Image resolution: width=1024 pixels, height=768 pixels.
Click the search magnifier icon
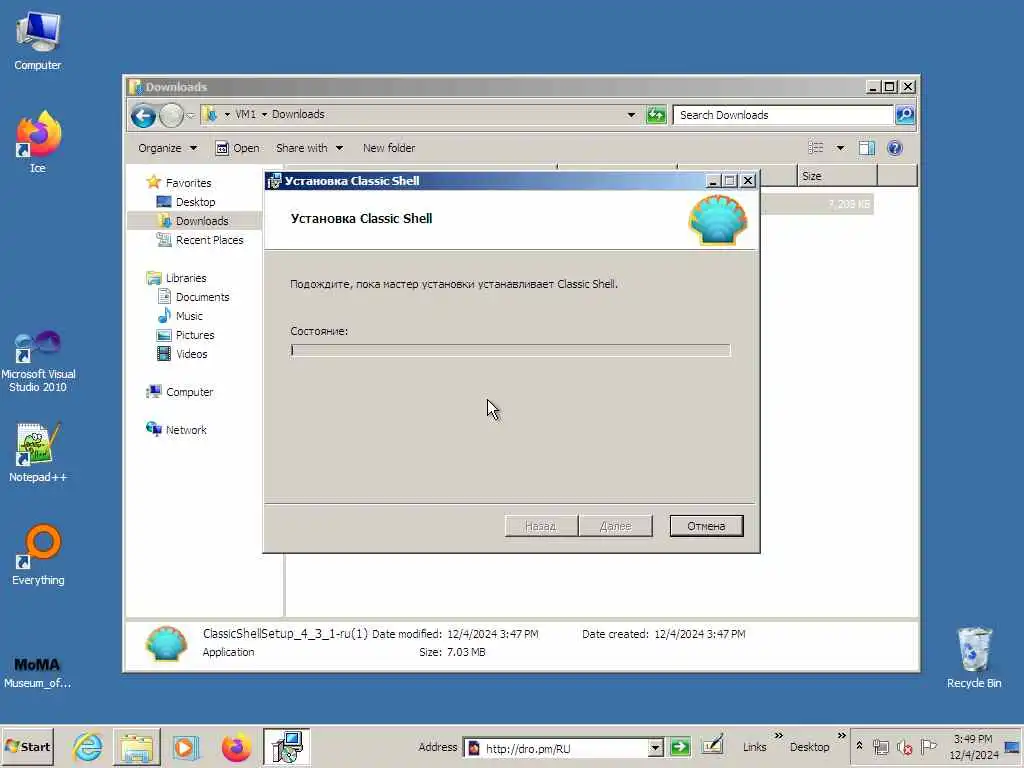pyautogui.click(x=904, y=115)
